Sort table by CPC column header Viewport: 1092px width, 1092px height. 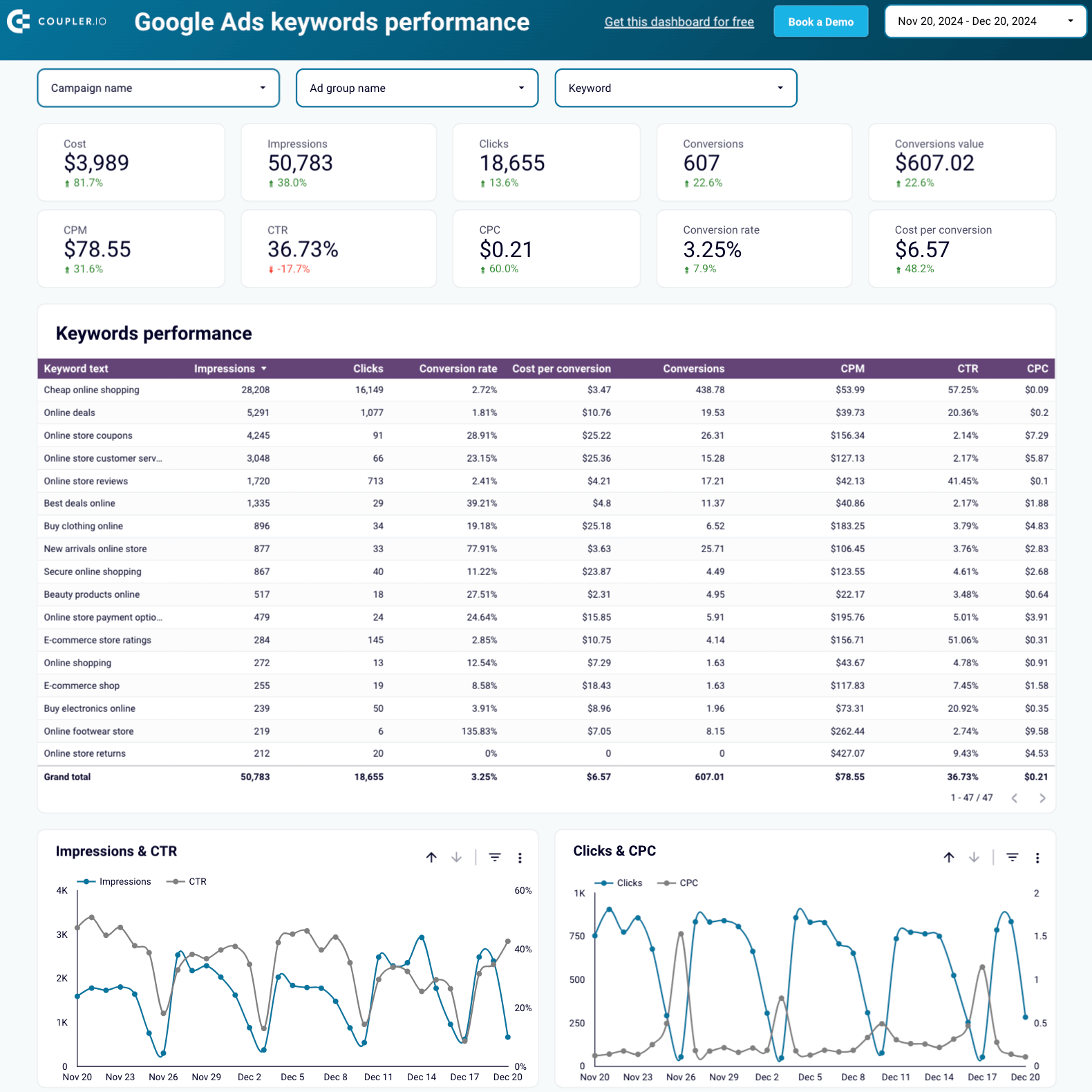pos(1037,369)
